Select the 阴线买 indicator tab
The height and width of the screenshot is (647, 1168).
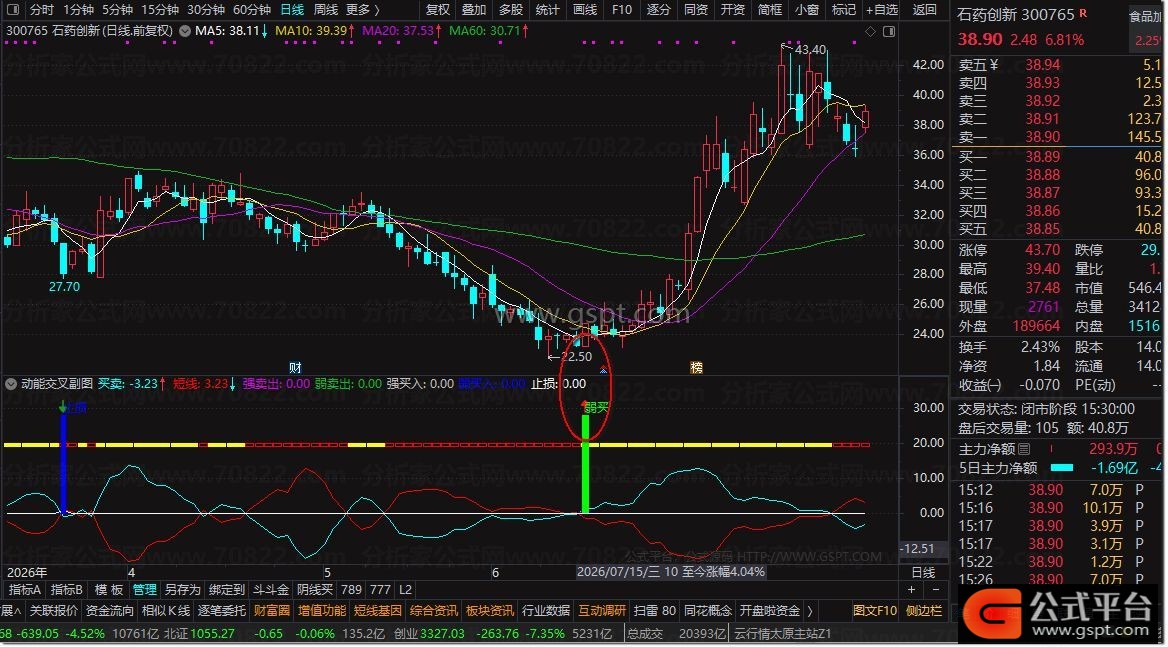click(315, 590)
